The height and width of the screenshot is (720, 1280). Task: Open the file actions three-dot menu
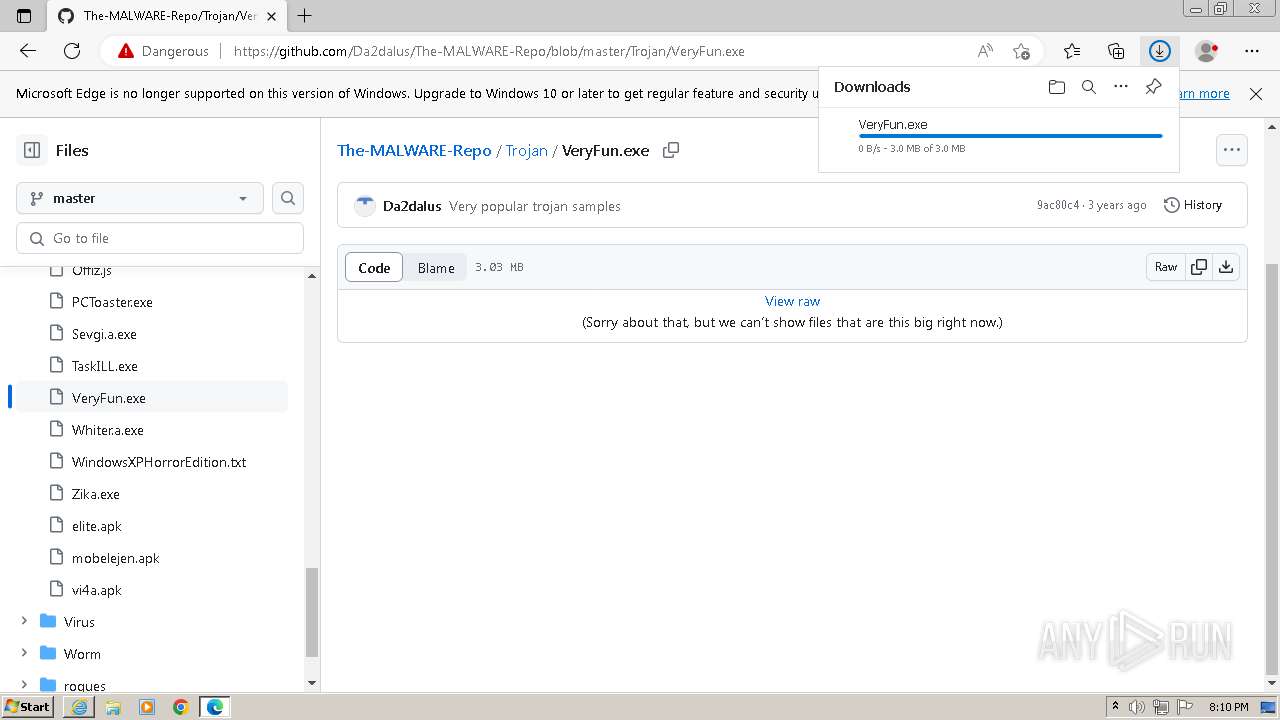click(x=1232, y=150)
